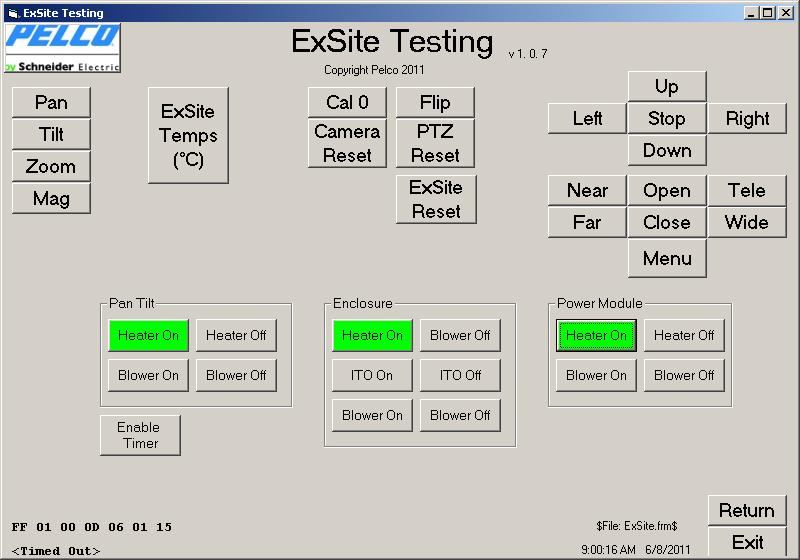
Task: Trigger ExSite Reset
Action: (x=436, y=199)
